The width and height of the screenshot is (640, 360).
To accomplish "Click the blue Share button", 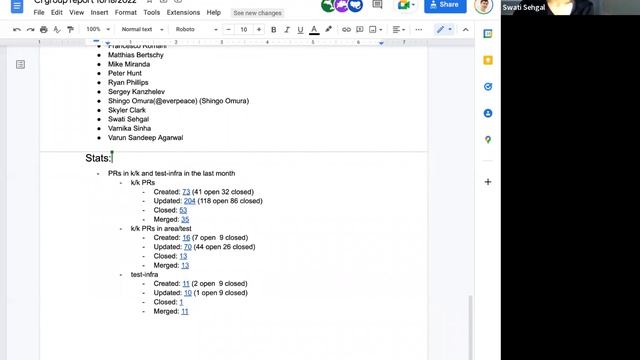I will click(x=445, y=5).
